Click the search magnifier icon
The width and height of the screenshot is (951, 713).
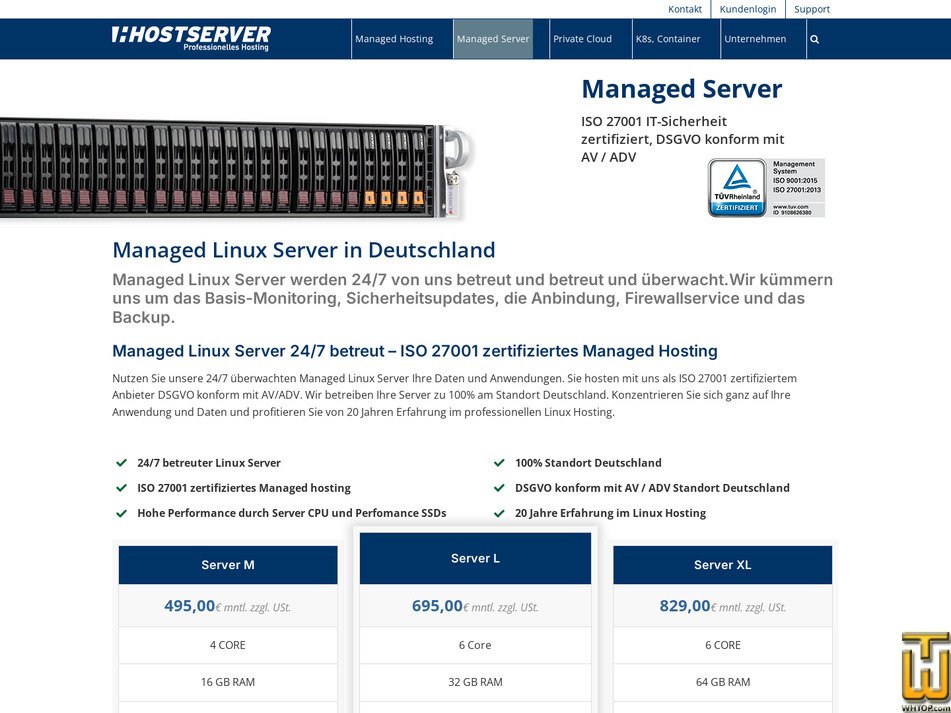click(x=815, y=39)
